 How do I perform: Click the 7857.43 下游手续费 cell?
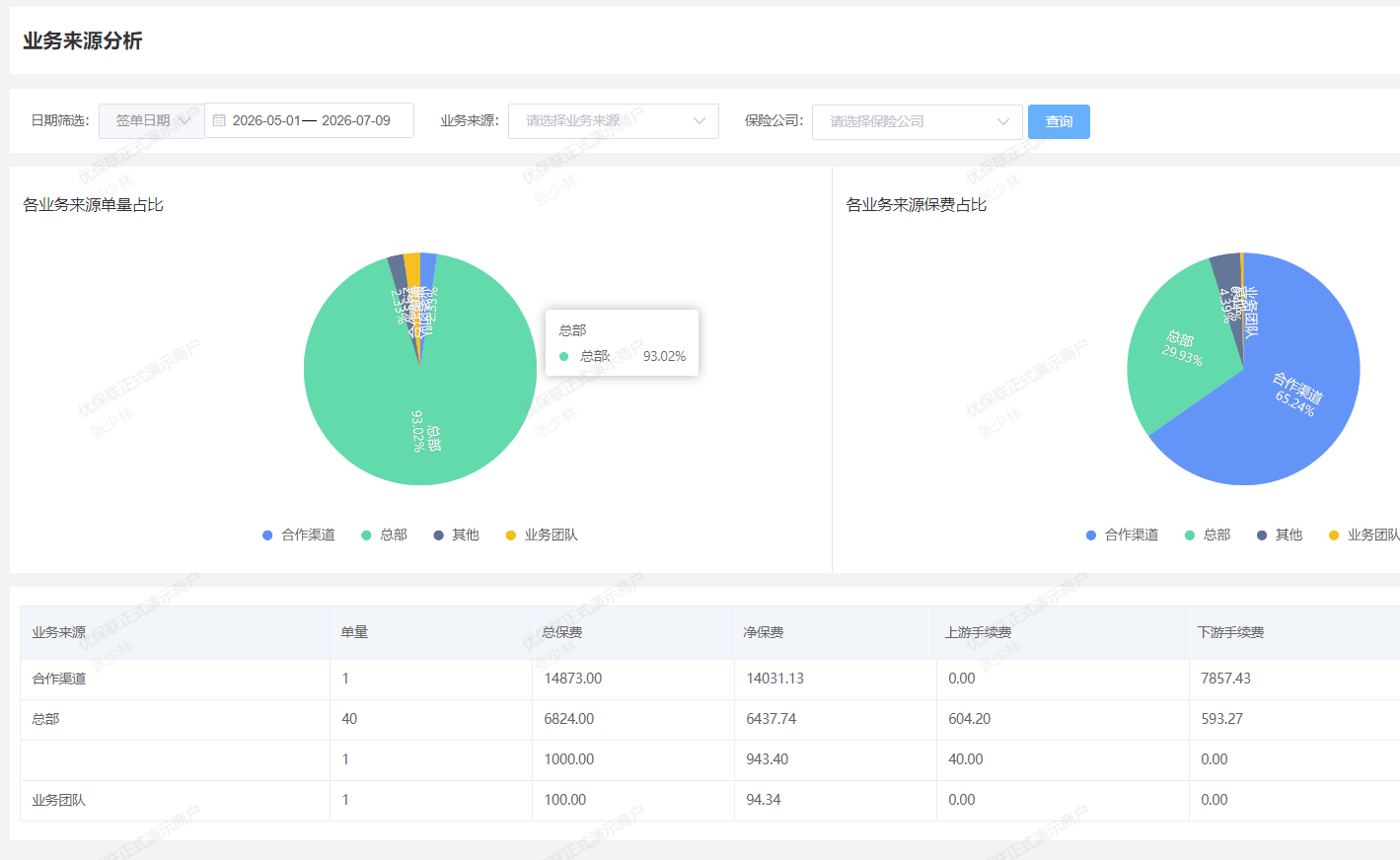tap(1294, 679)
